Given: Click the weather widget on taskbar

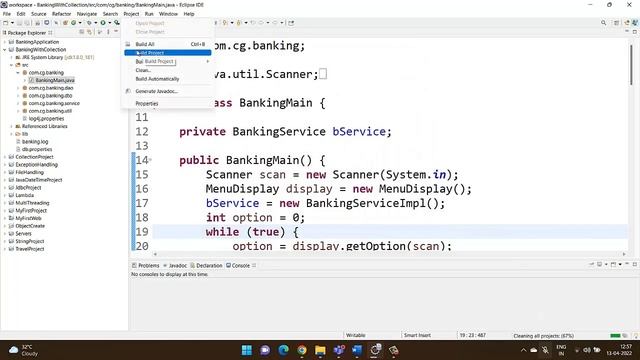Looking at the screenshot, I should pyautogui.click(x=24, y=350).
